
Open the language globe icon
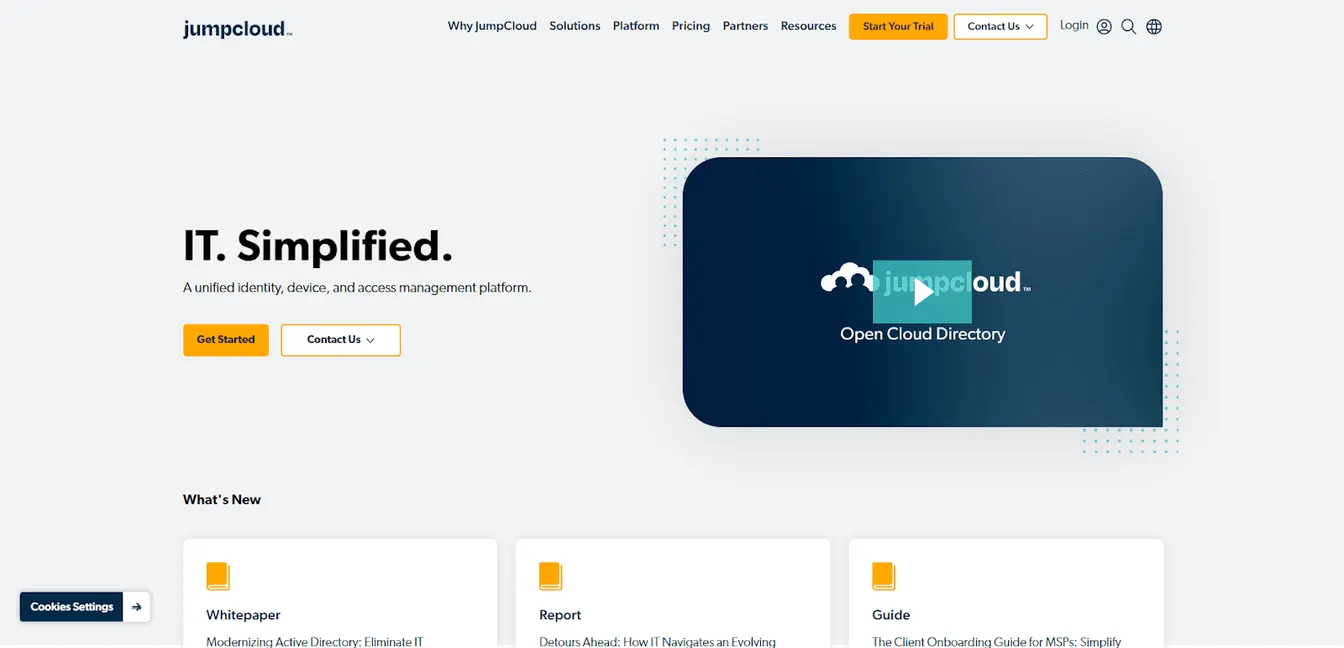[1154, 27]
